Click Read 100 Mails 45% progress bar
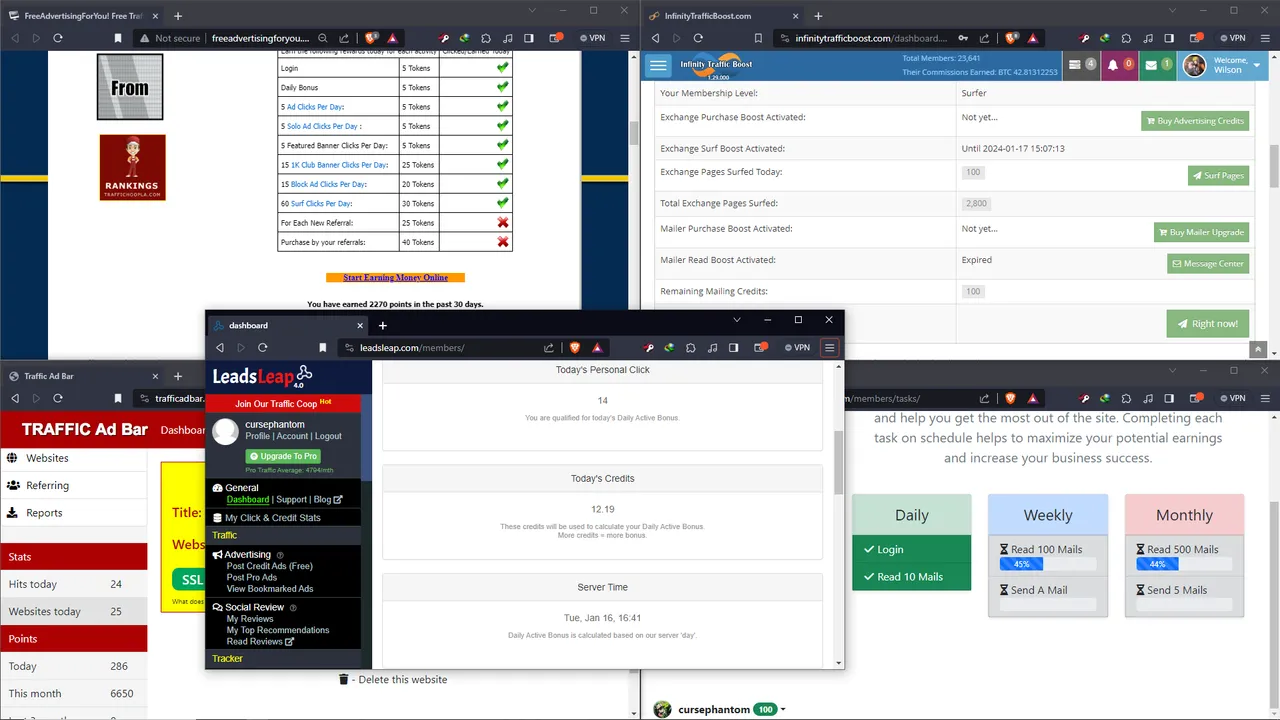Image resolution: width=1280 pixels, height=720 pixels. click(1048, 564)
